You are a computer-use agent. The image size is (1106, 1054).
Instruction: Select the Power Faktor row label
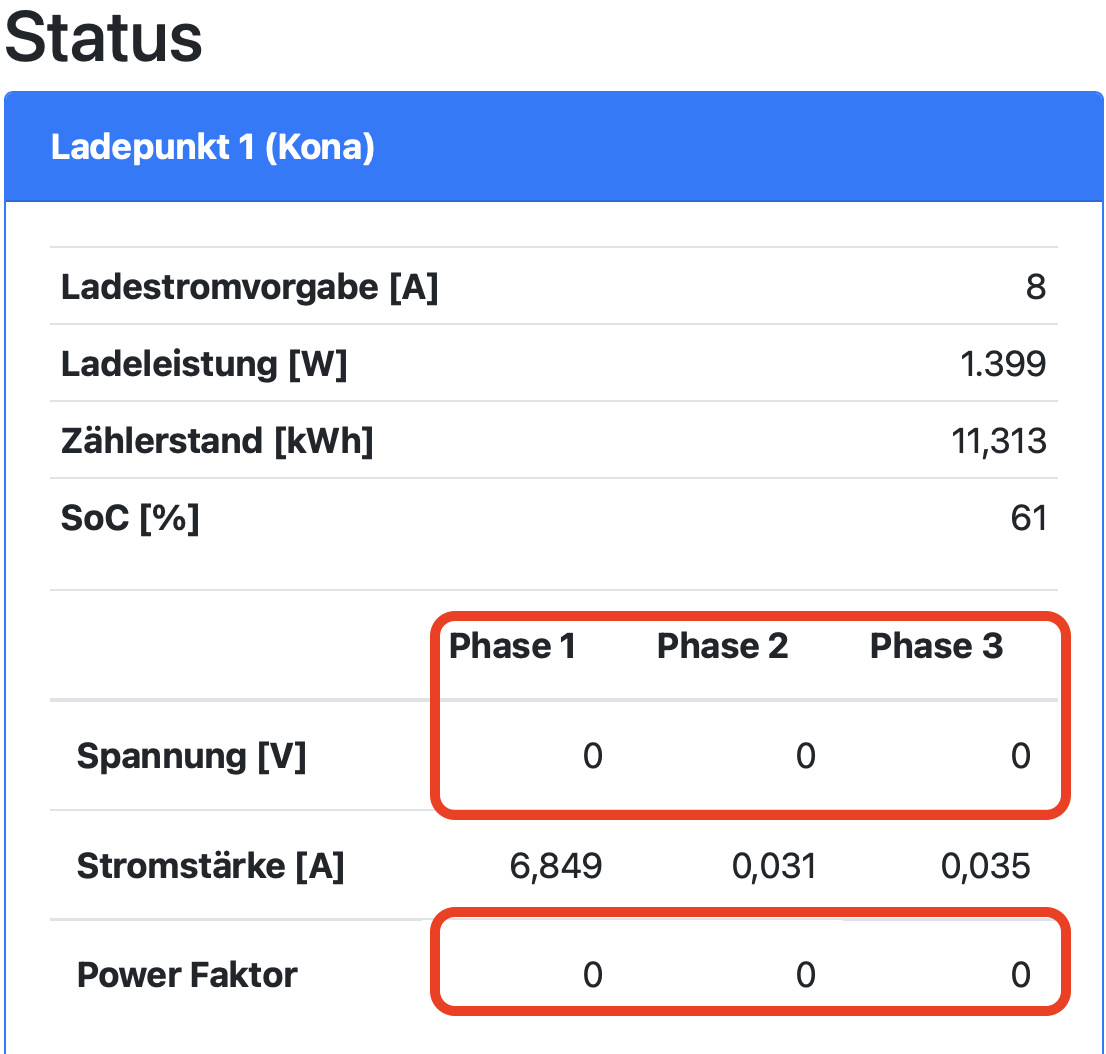187,974
